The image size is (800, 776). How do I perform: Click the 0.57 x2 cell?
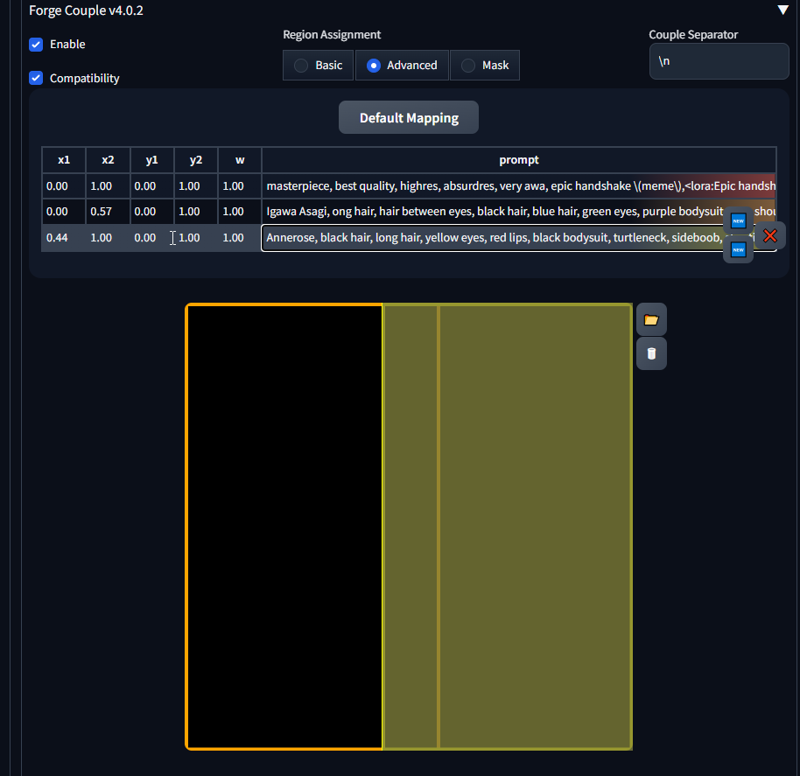click(x=108, y=211)
